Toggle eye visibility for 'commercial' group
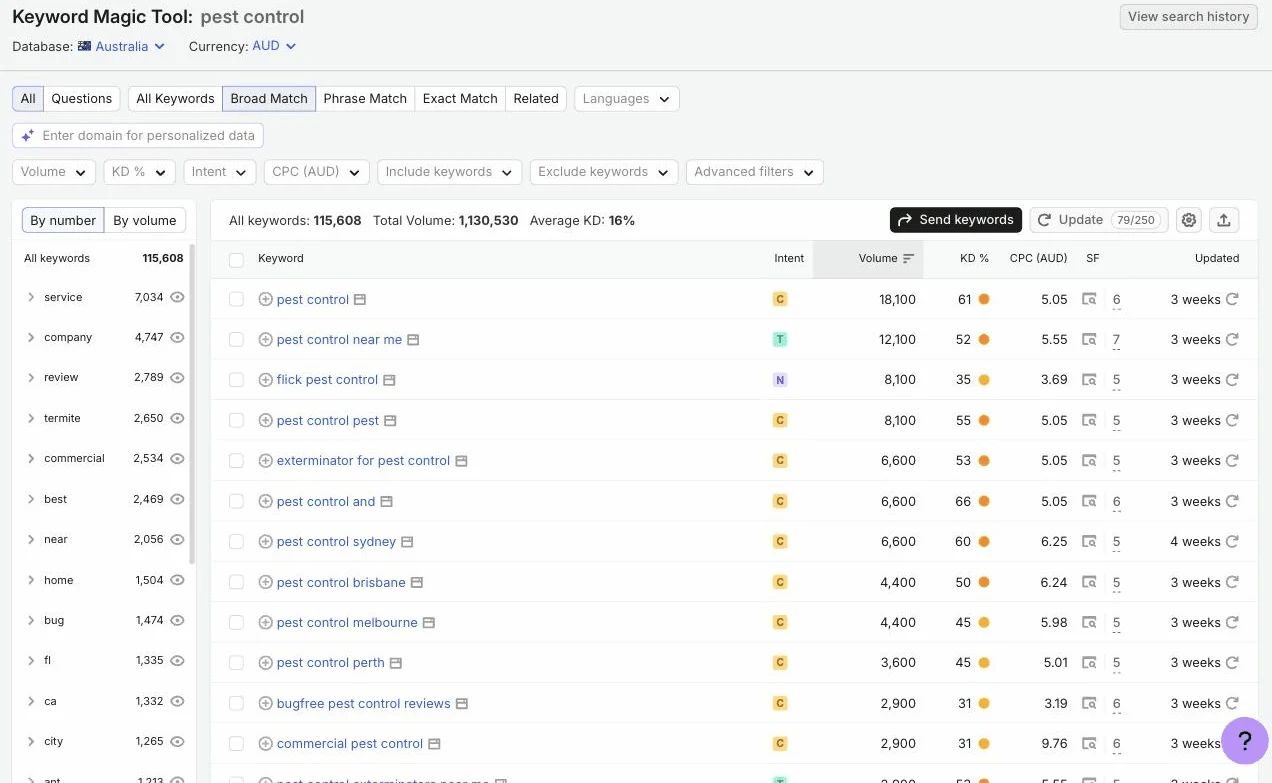1272x783 pixels. (177, 458)
